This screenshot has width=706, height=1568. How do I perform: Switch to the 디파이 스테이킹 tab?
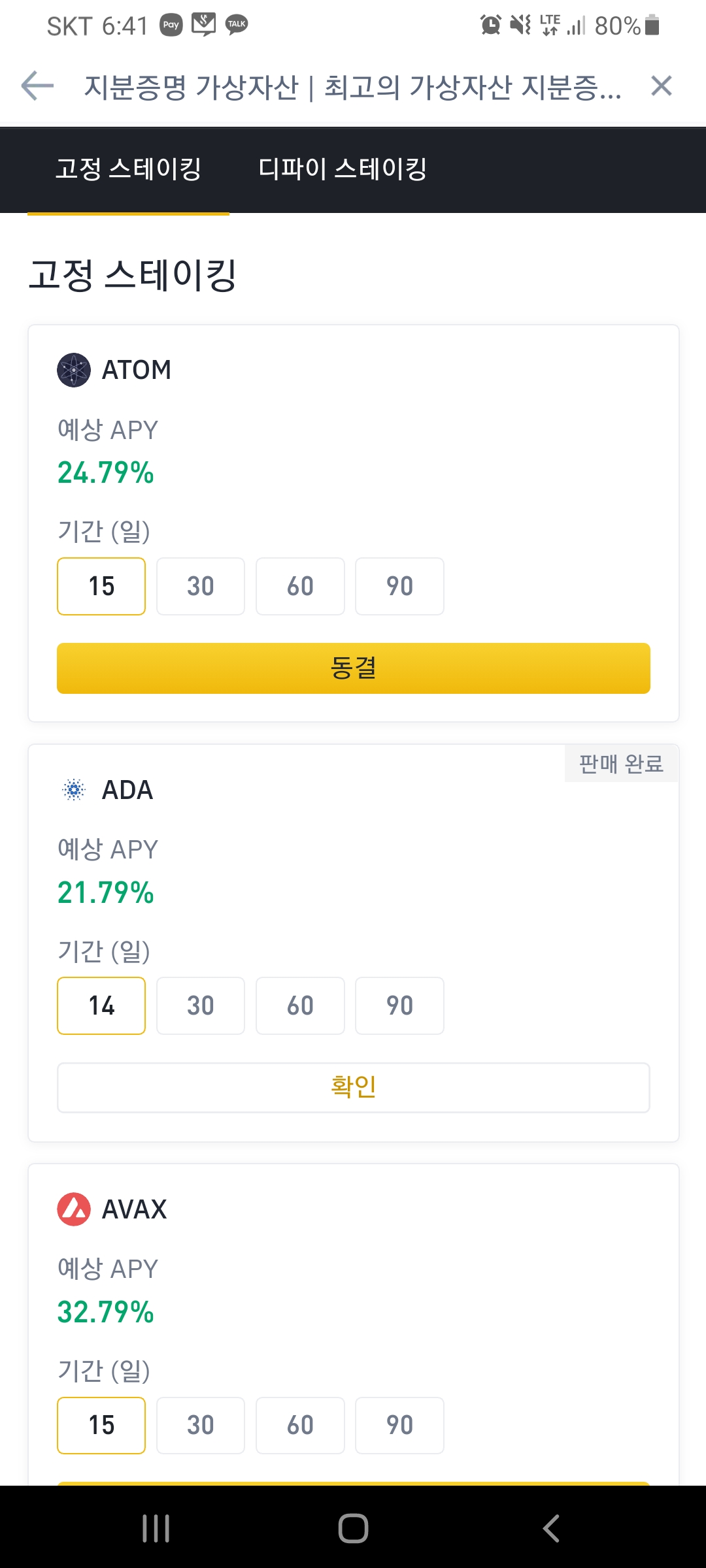343,169
